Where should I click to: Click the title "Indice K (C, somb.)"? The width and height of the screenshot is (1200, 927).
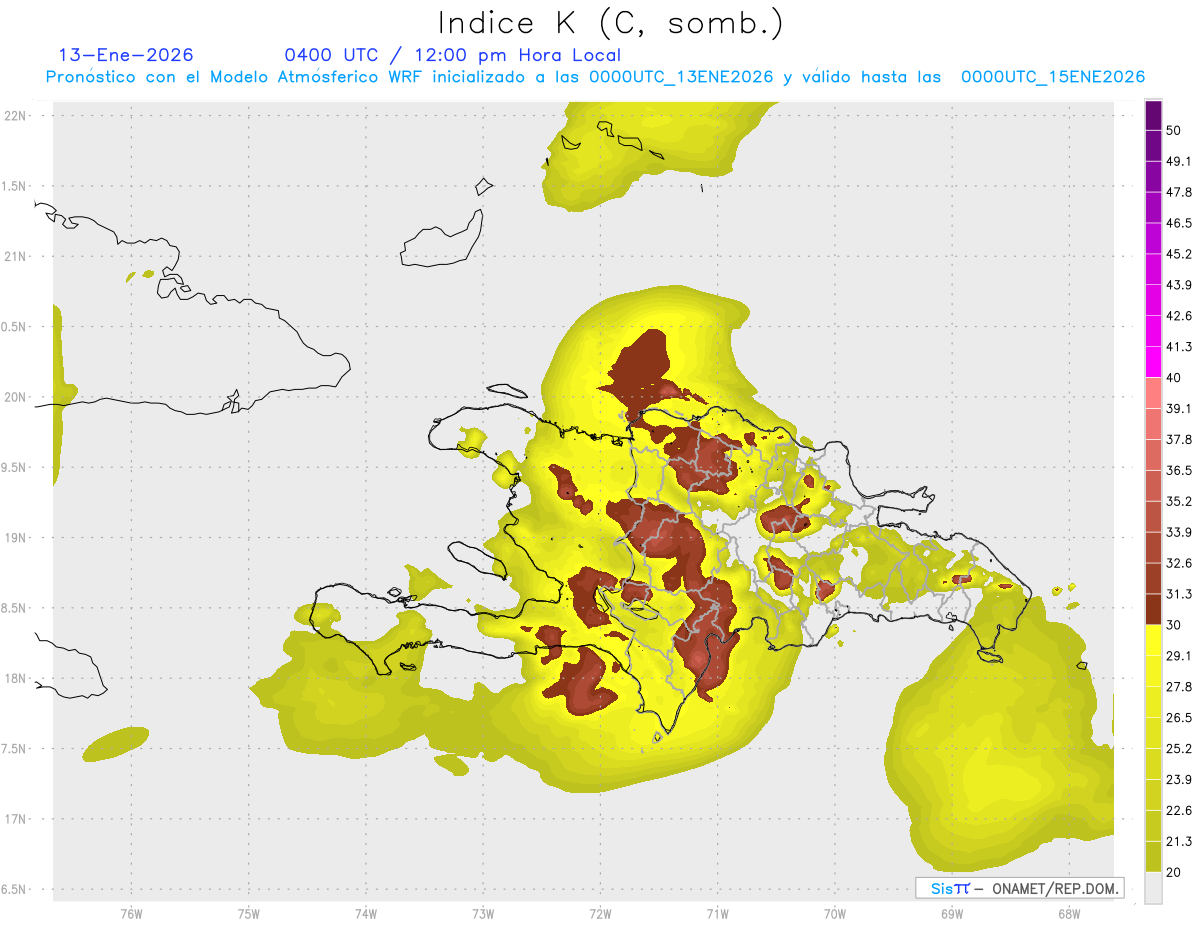click(x=611, y=23)
